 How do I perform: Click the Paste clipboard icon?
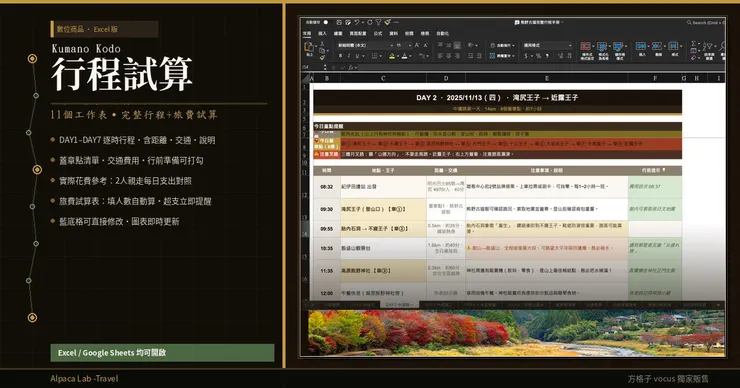(x=309, y=47)
